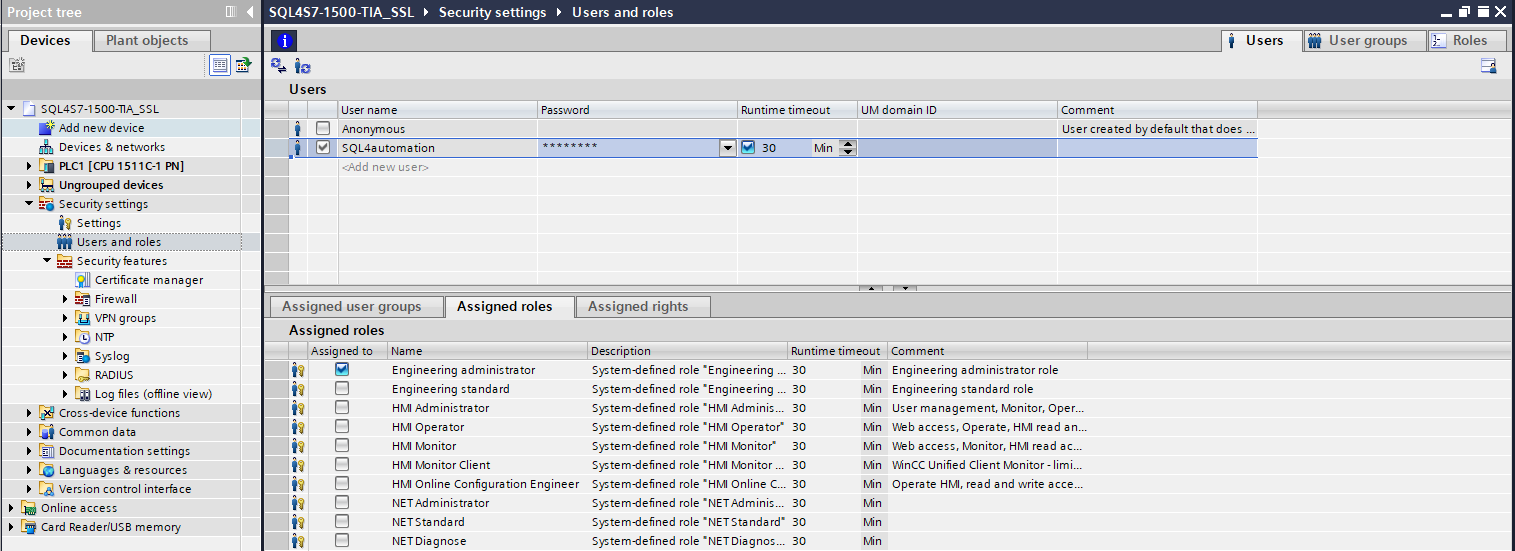Screen dimensions: 1515x551
Task: Open the SQL4automation password dropdown
Action: (728, 148)
